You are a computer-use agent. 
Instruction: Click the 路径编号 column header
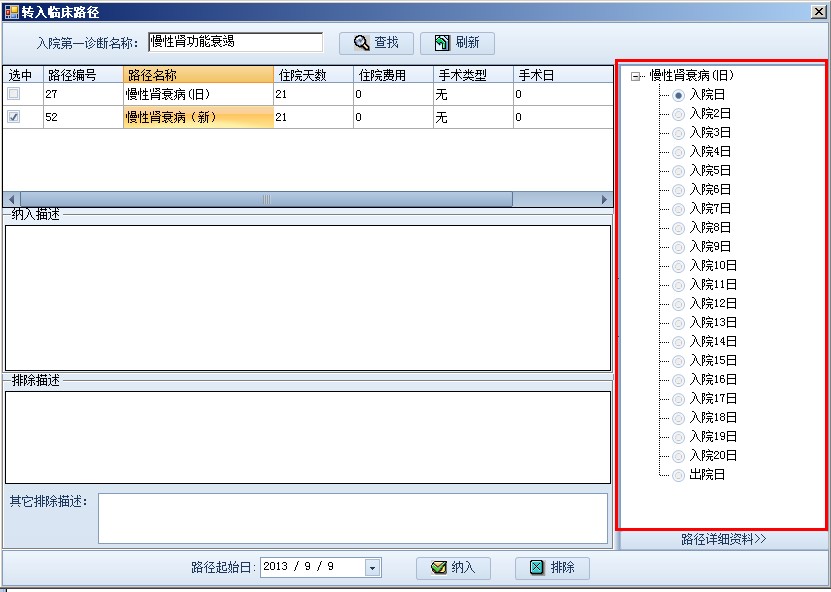(x=83, y=75)
